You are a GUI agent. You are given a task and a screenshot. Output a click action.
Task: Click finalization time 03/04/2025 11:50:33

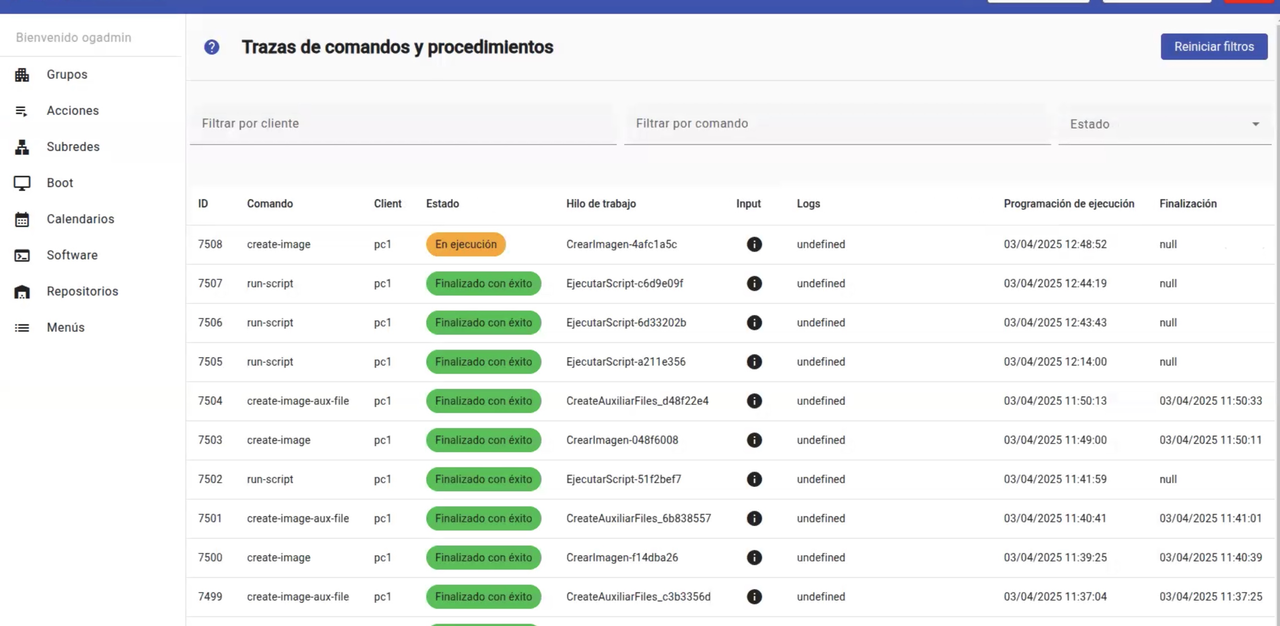click(x=1211, y=401)
